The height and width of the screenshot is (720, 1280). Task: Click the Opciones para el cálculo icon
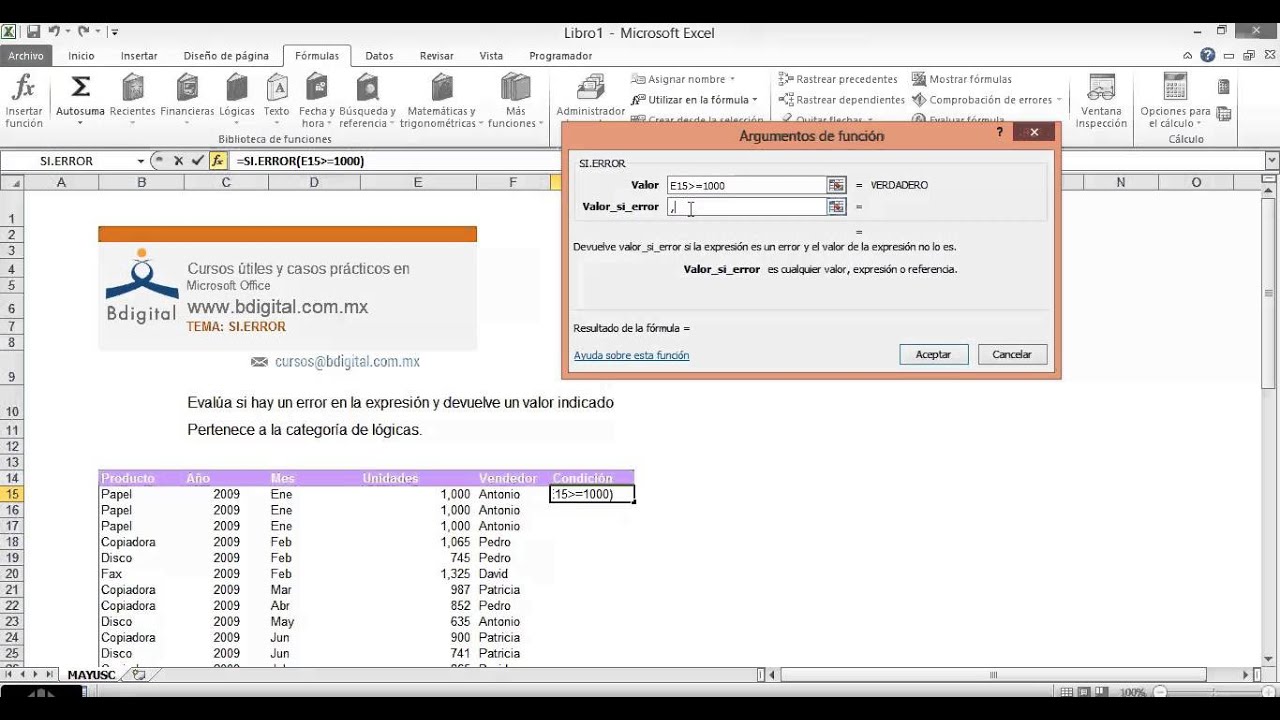[1175, 87]
